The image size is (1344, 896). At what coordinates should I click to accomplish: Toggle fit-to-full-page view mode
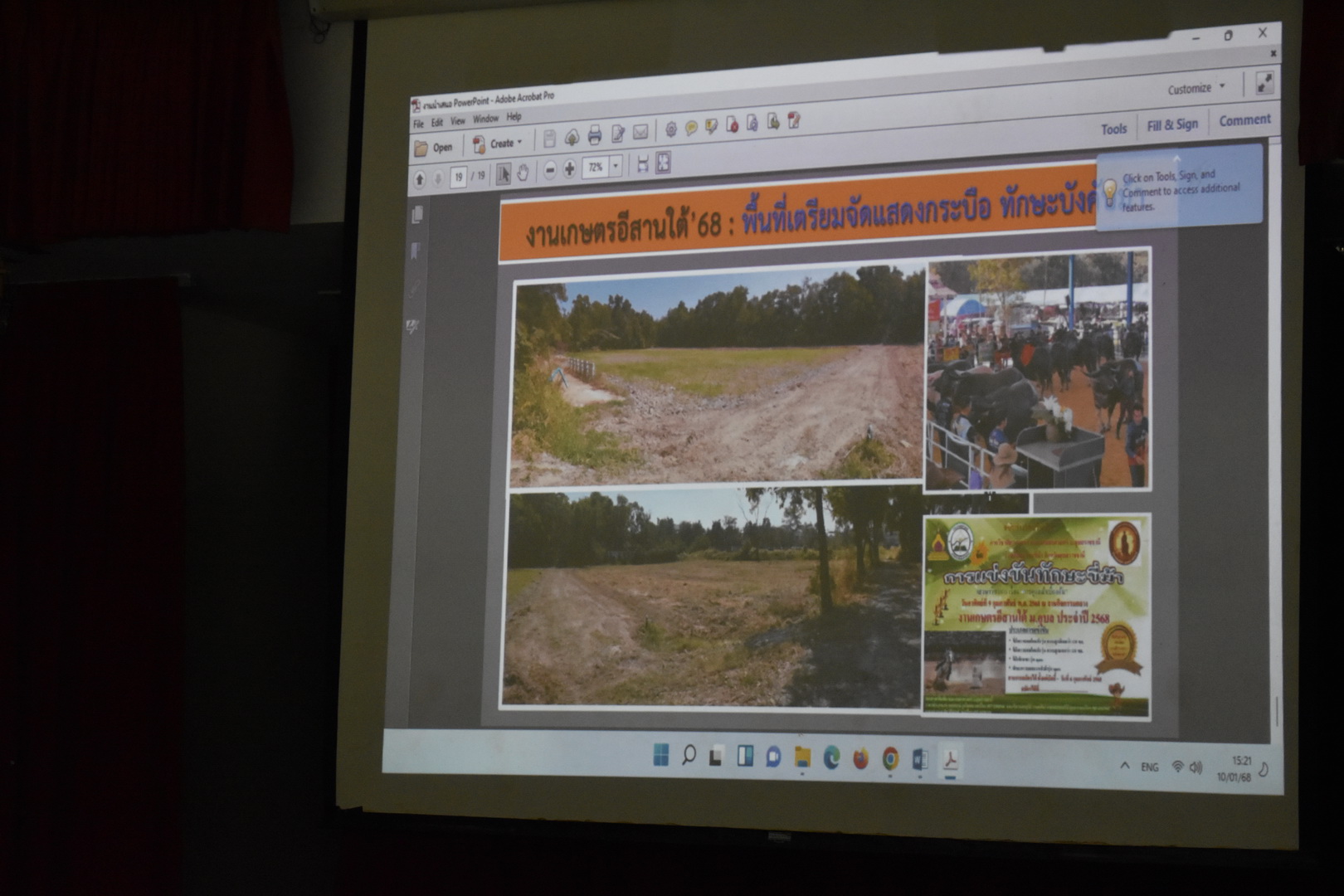pyautogui.click(x=663, y=163)
